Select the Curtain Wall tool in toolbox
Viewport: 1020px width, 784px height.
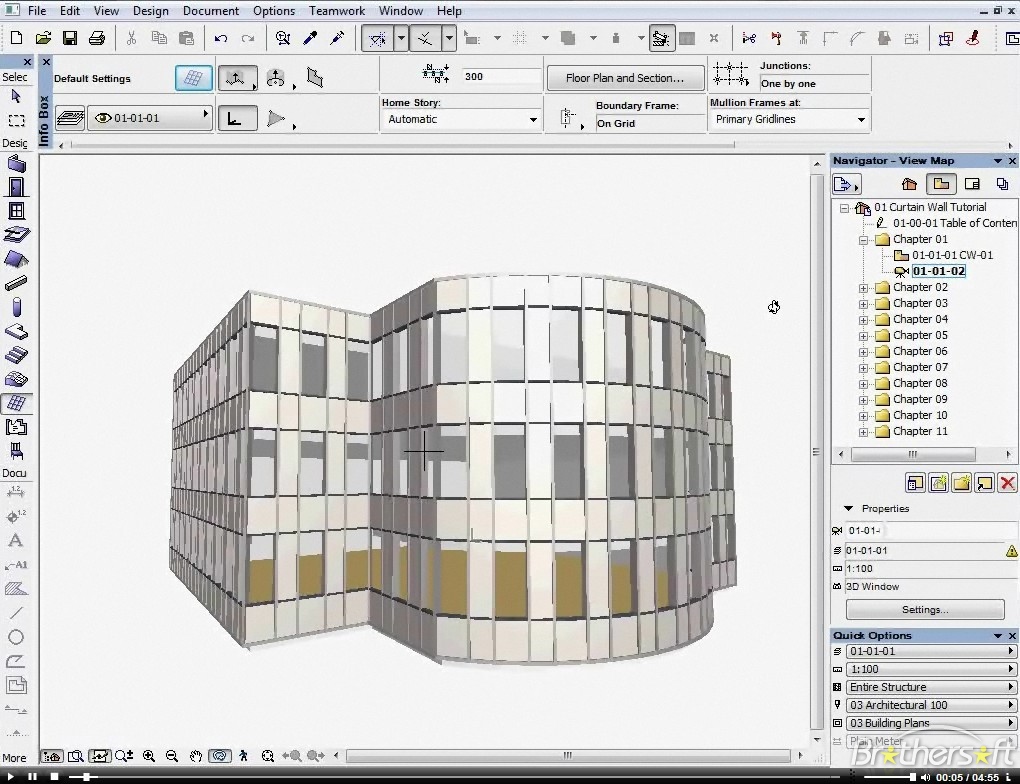pyautogui.click(x=16, y=403)
